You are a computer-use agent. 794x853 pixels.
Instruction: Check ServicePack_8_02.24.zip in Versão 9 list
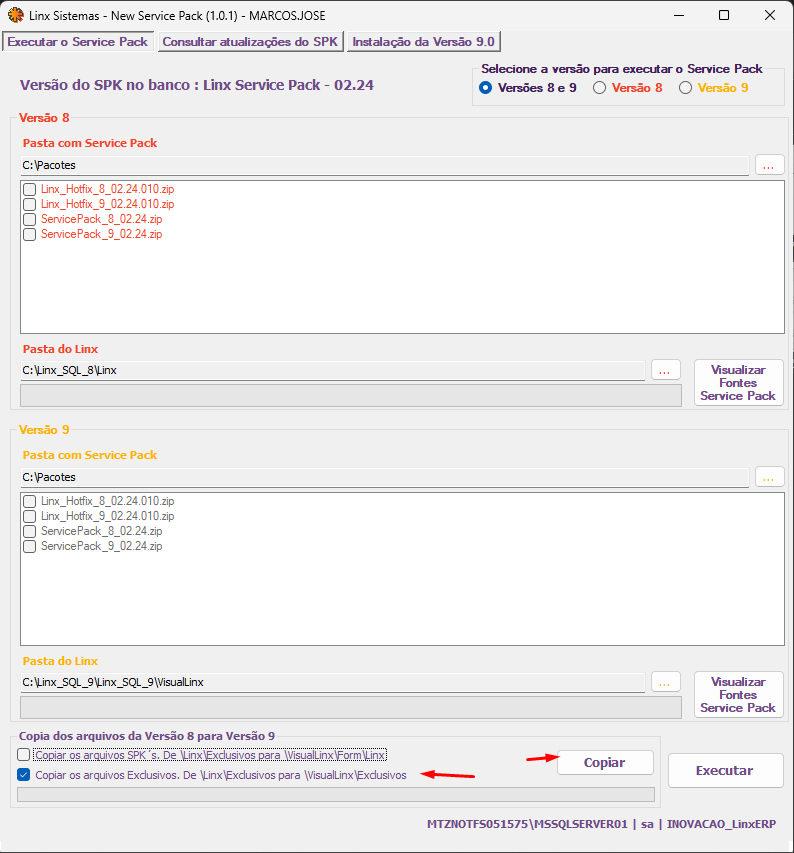pyautogui.click(x=29, y=531)
